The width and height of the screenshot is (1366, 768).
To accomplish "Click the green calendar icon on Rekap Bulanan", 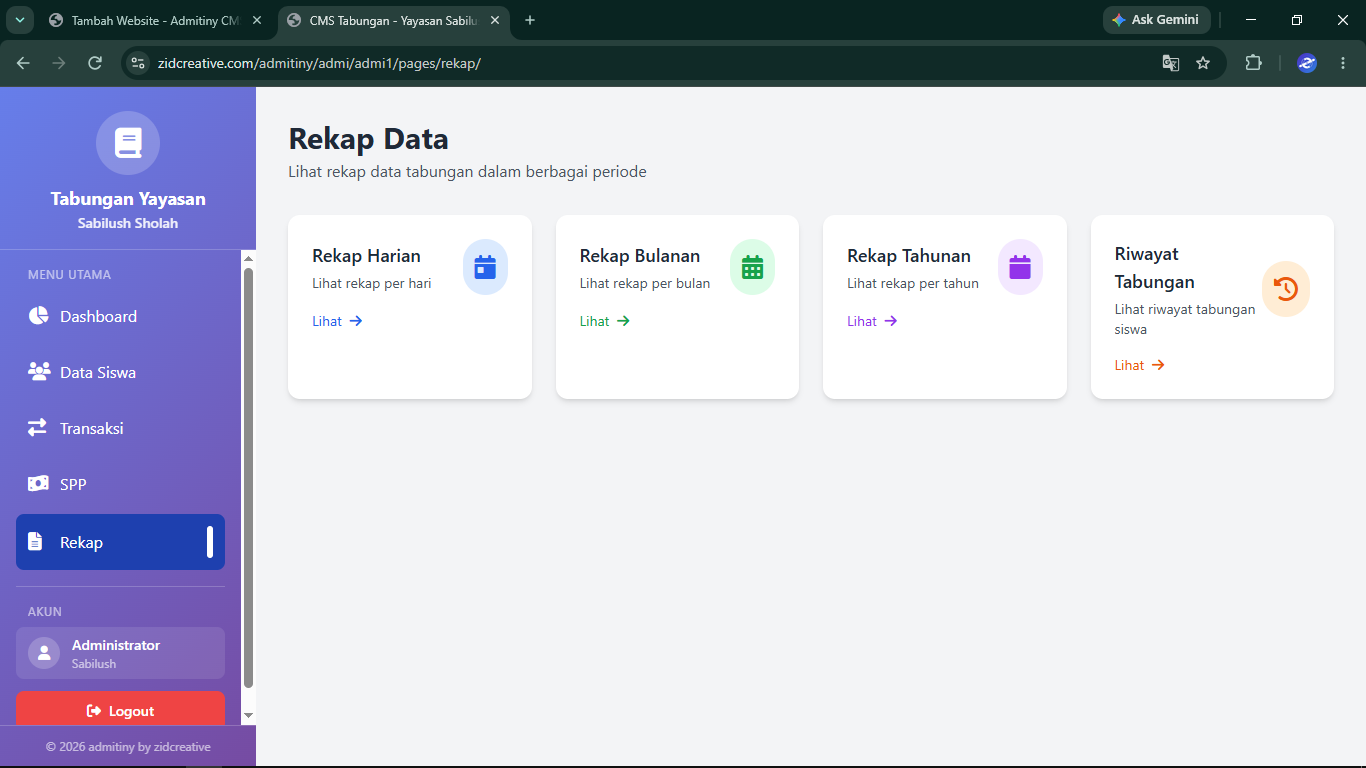I will pyautogui.click(x=752, y=267).
